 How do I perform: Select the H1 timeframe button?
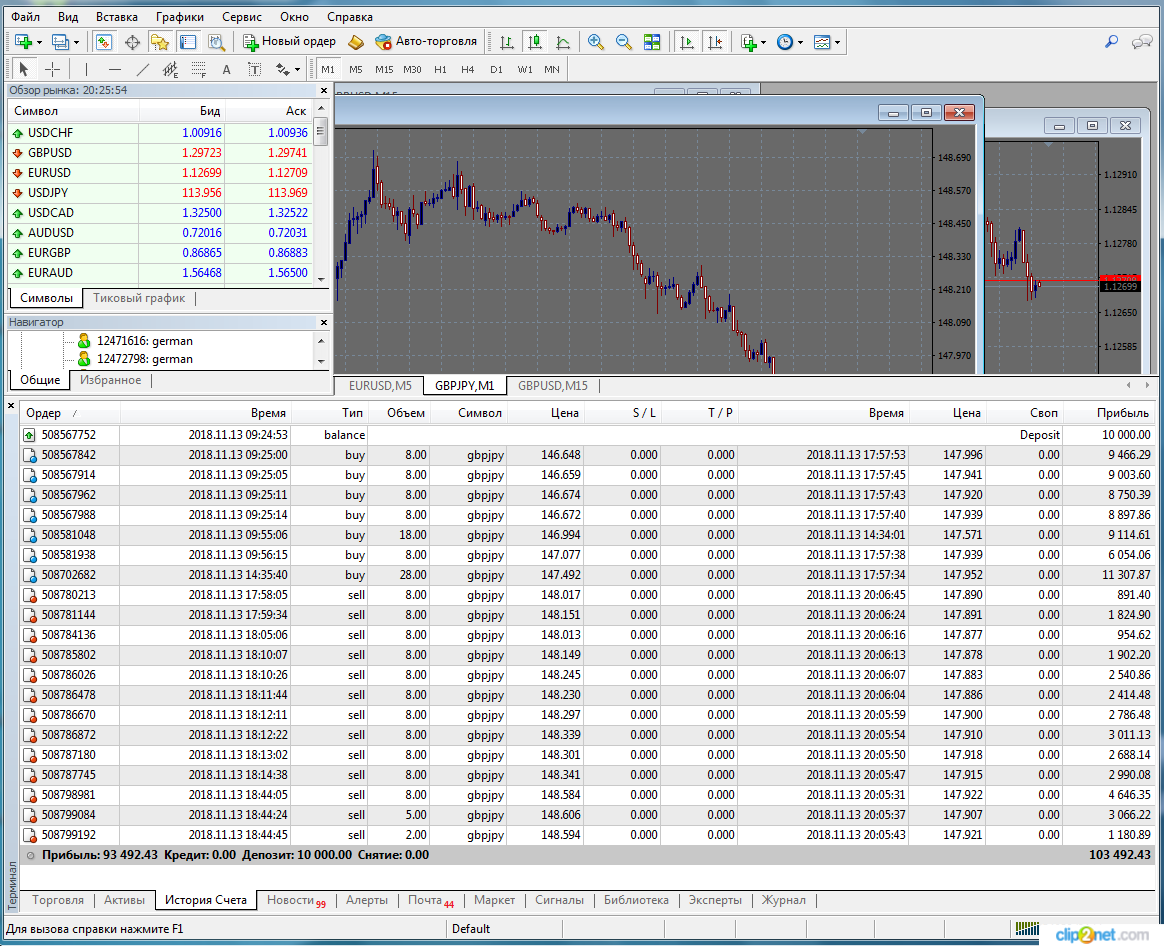tap(440, 69)
